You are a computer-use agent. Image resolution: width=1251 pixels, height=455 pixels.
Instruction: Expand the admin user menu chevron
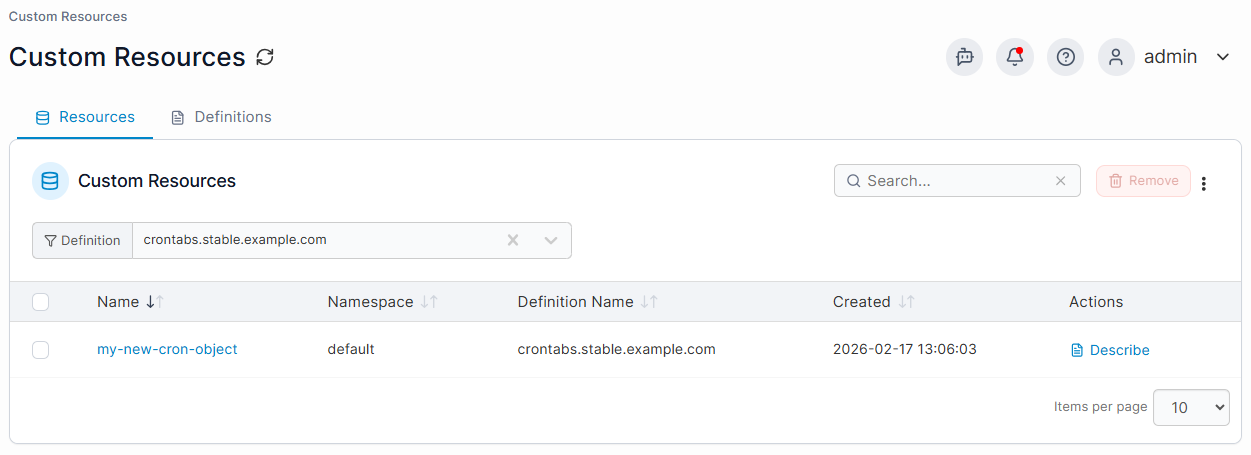click(1223, 57)
